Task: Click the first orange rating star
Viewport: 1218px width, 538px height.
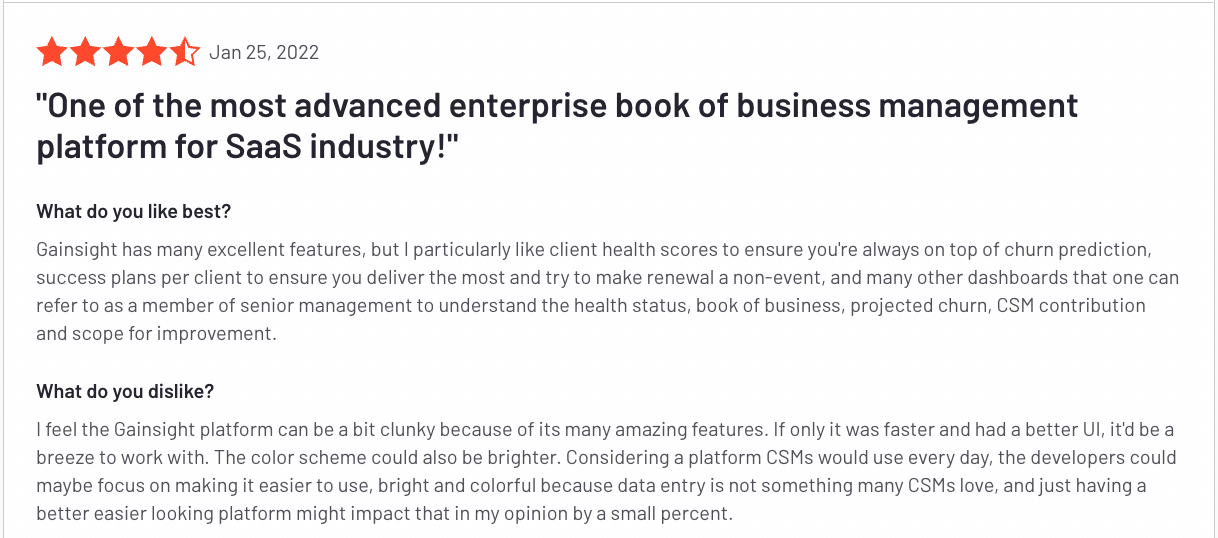Action: [52, 52]
